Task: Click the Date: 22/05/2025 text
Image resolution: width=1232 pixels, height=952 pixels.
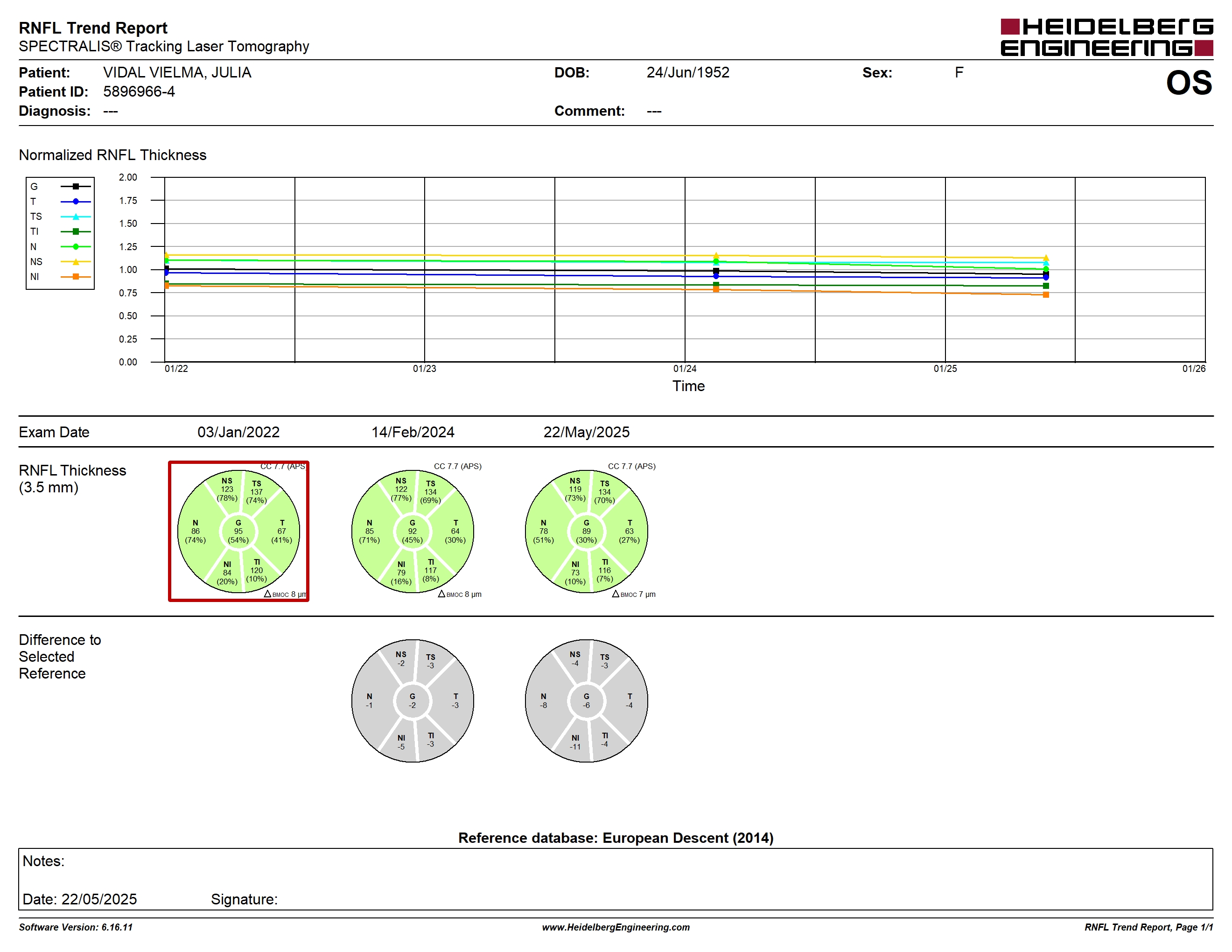Action: point(79,899)
